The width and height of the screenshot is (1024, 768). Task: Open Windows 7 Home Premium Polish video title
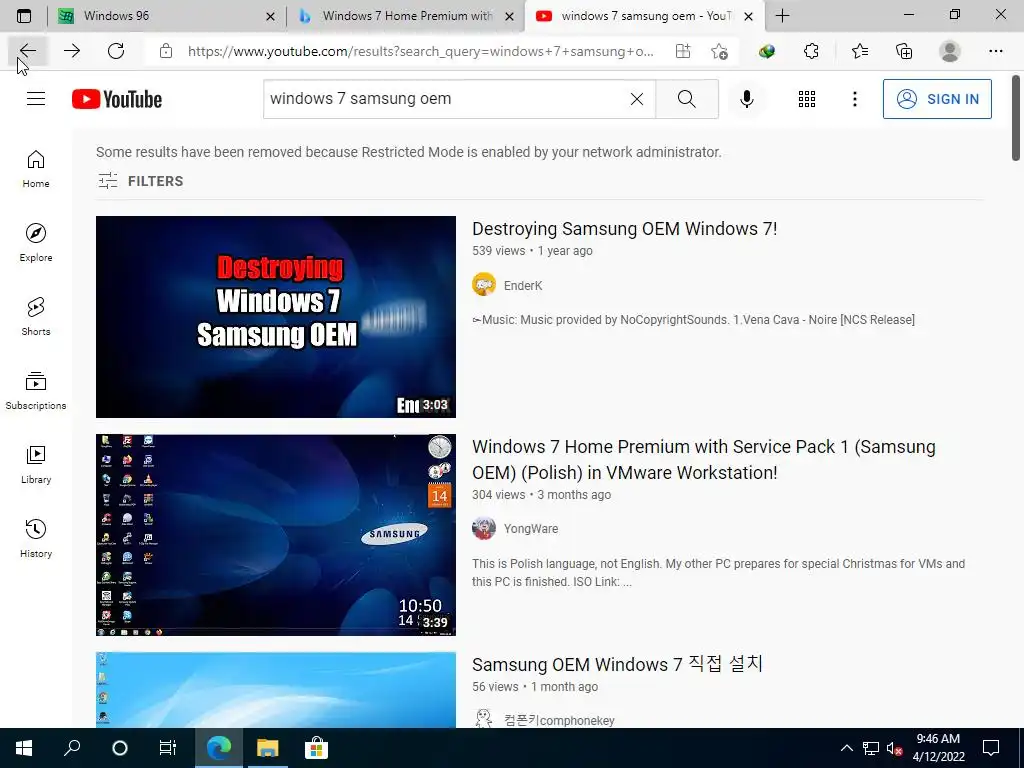pos(703,459)
